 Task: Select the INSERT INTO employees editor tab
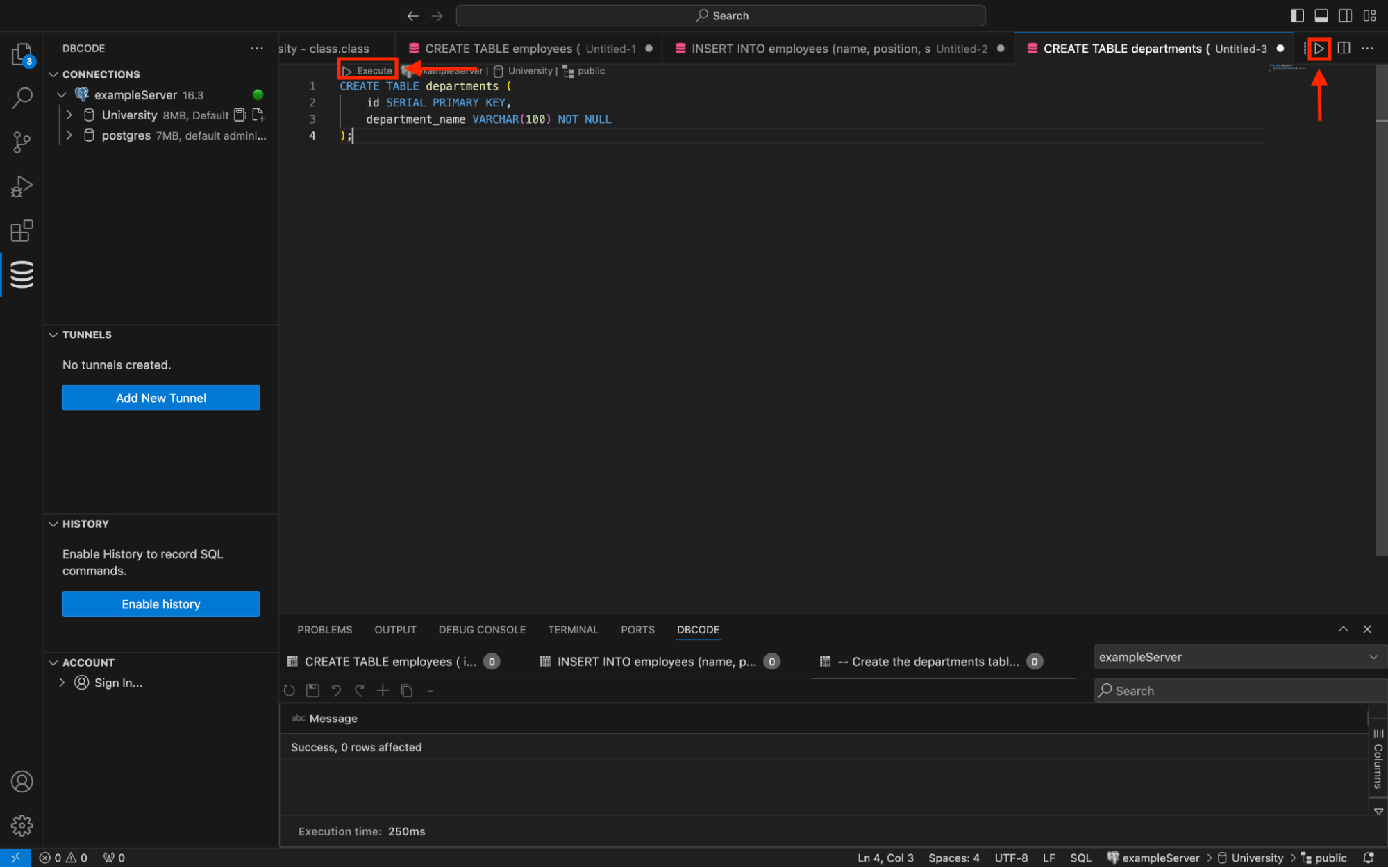pos(833,48)
